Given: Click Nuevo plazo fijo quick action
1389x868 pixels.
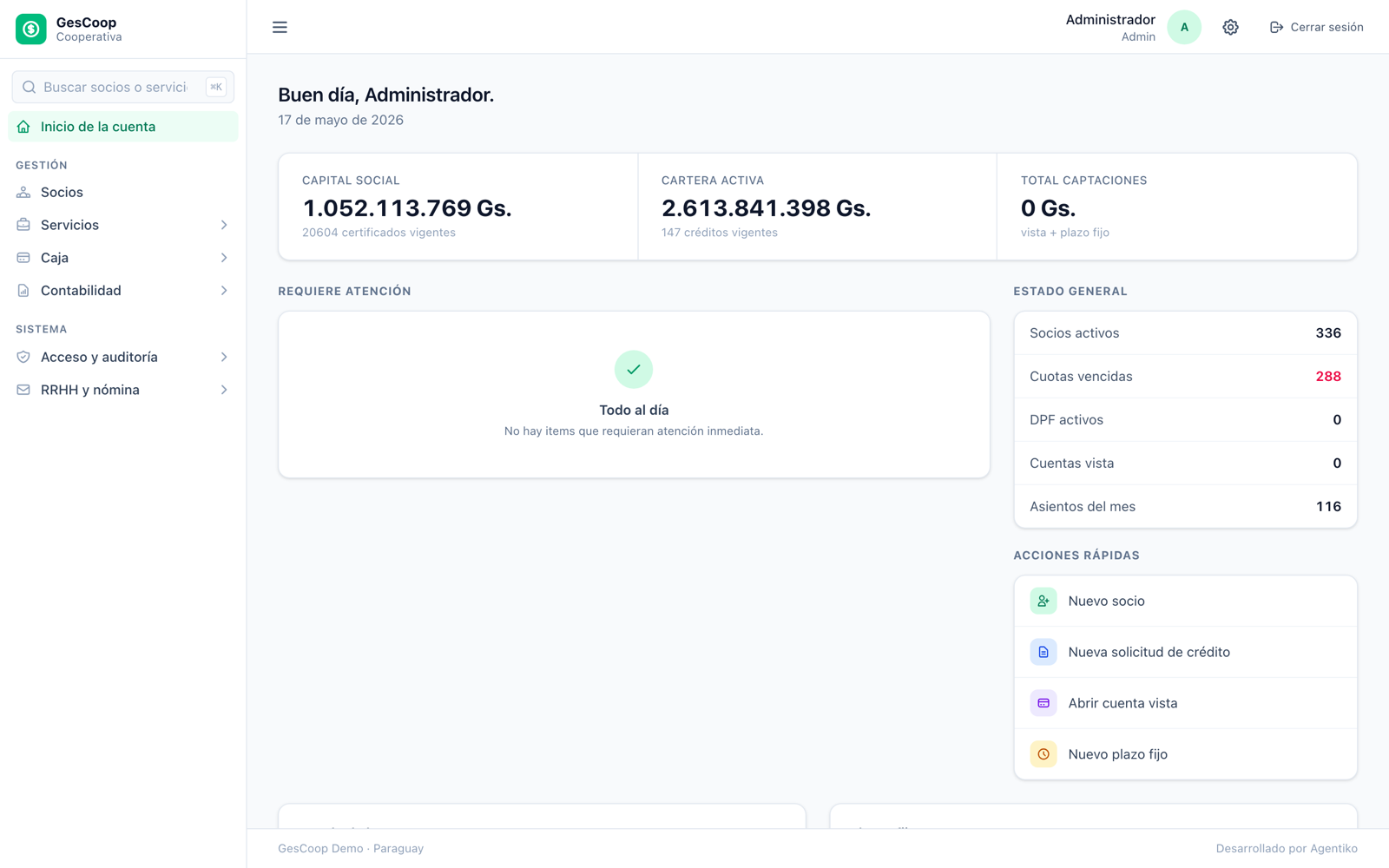Looking at the screenshot, I should point(1186,754).
